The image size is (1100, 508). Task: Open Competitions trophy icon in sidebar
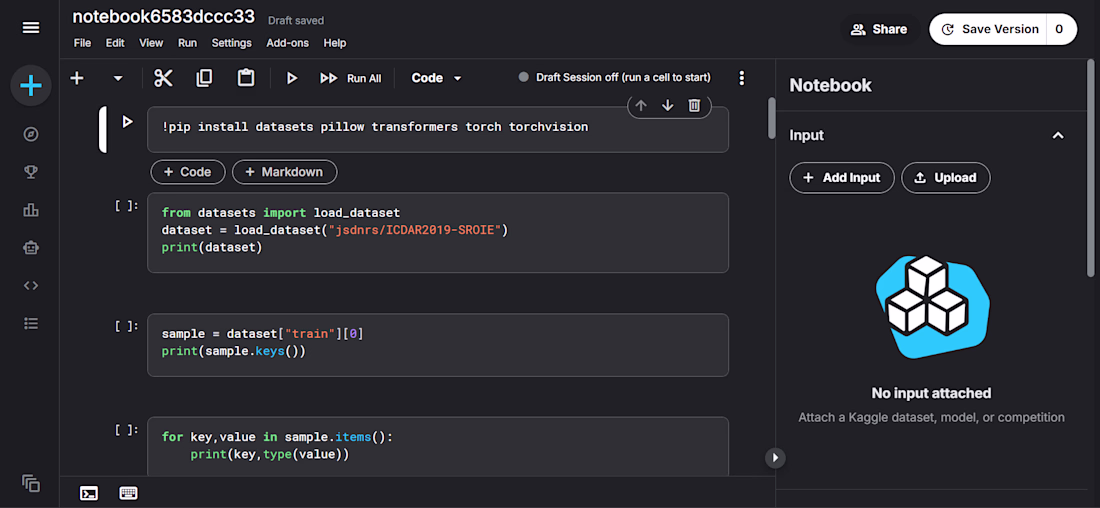point(31,172)
